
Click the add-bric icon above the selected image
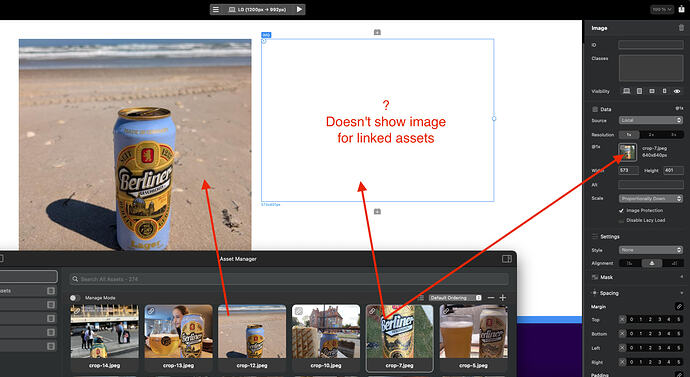point(377,32)
